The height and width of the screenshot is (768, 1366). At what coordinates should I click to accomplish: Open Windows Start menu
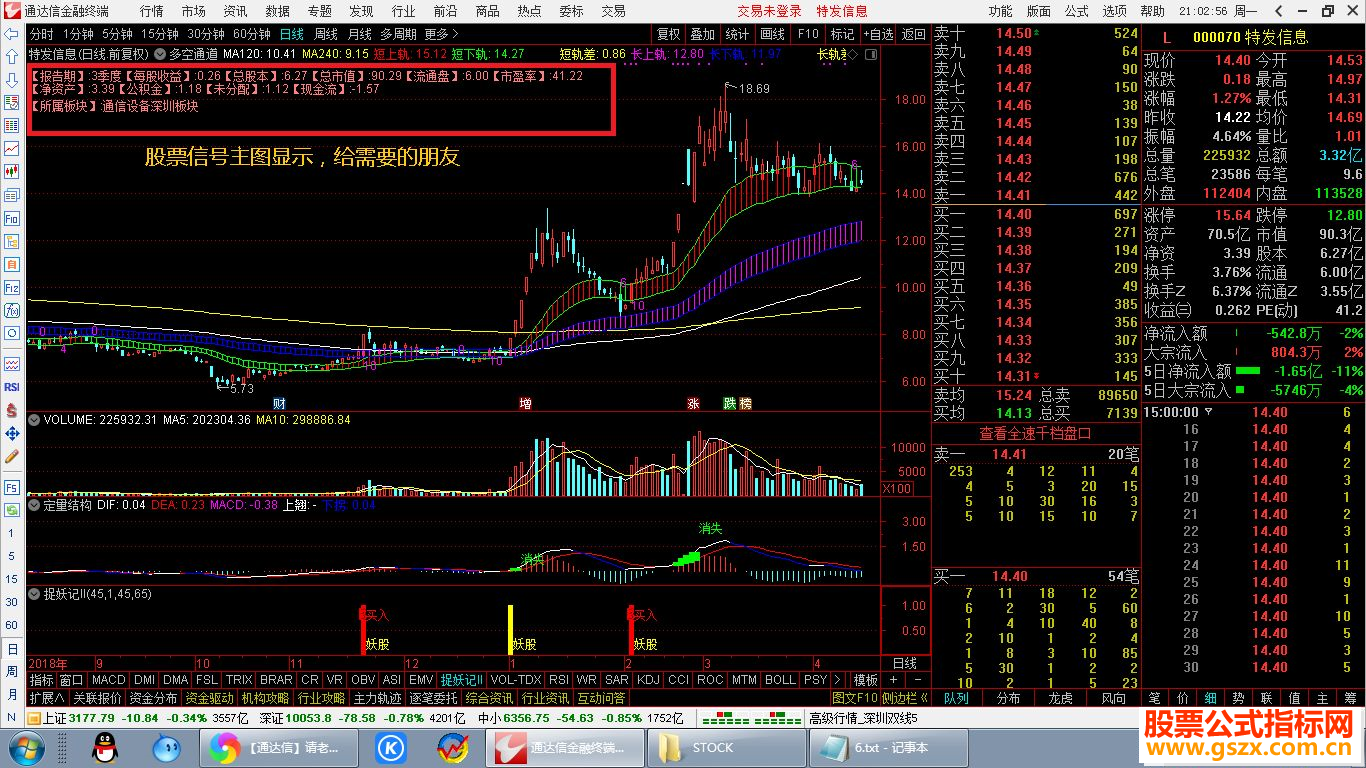tap(25, 747)
